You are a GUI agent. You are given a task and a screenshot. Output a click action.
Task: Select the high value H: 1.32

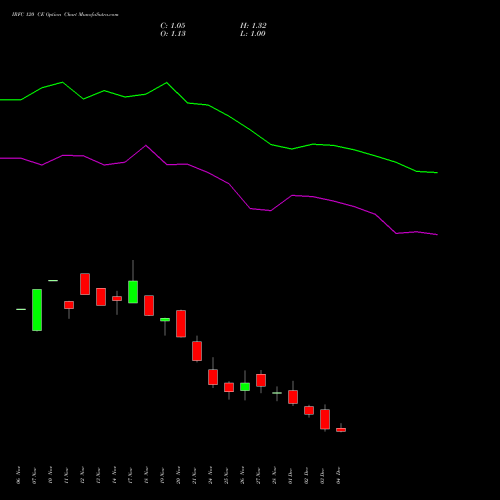point(253,26)
